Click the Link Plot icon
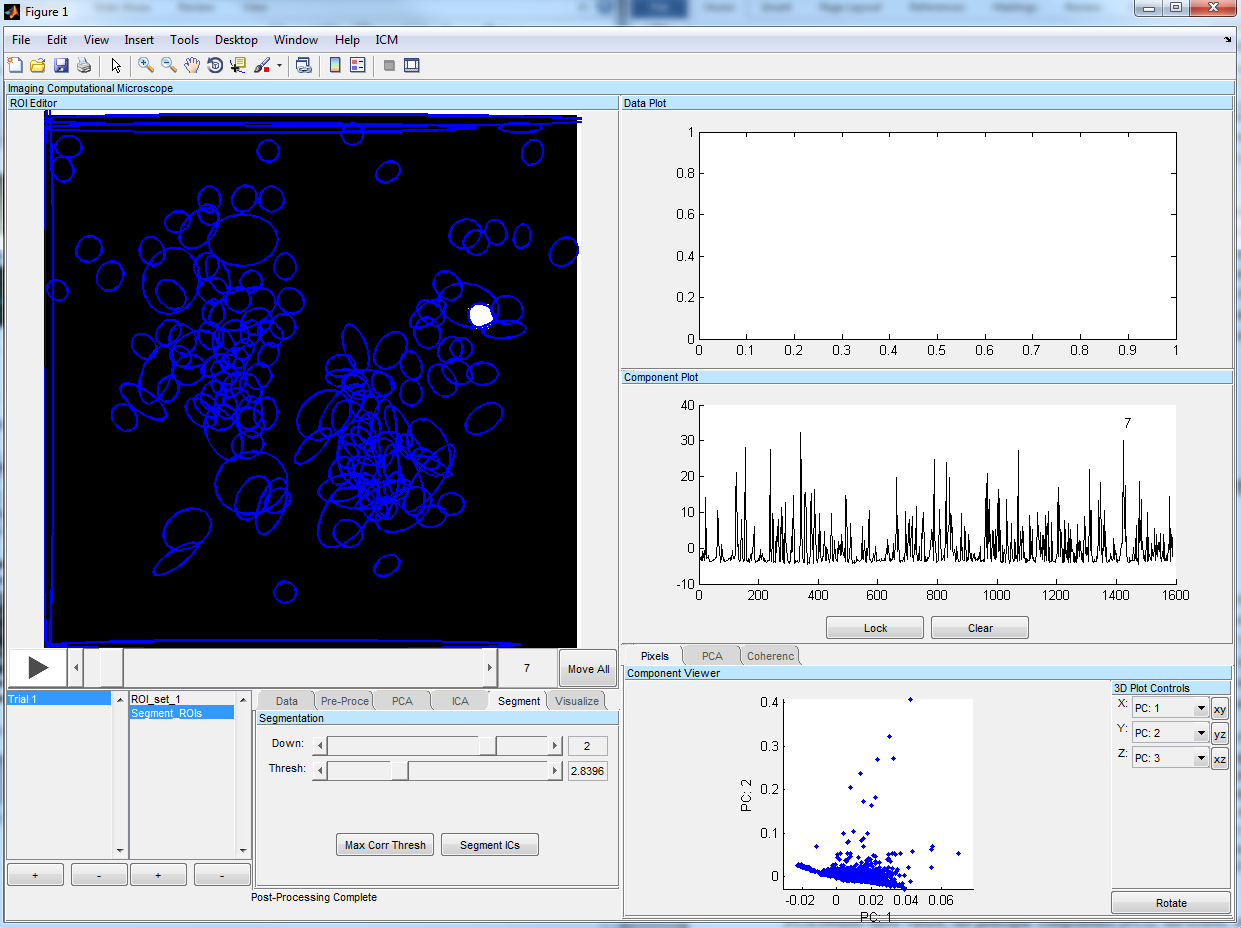The width and height of the screenshot is (1241, 928). click(303, 66)
